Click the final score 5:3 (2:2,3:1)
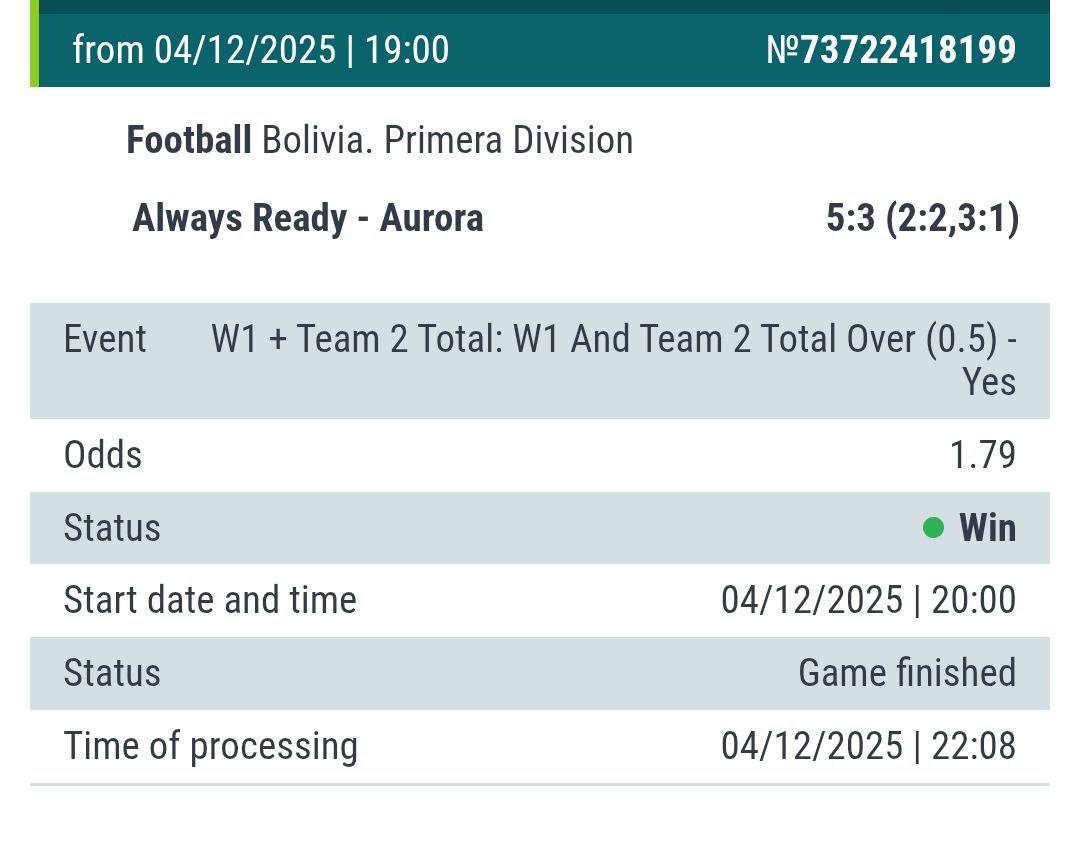1080x846 pixels. [x=921, y=218]
